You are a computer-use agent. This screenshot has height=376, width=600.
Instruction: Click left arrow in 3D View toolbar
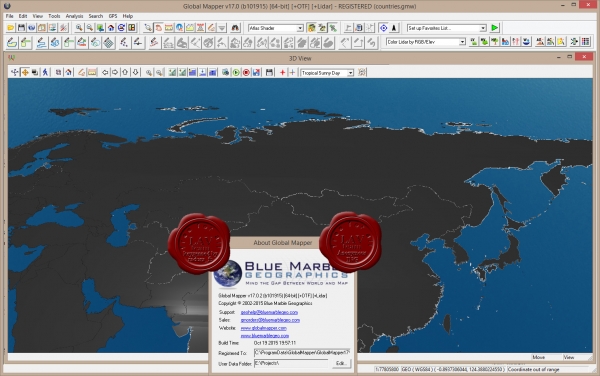pos(105,72)
